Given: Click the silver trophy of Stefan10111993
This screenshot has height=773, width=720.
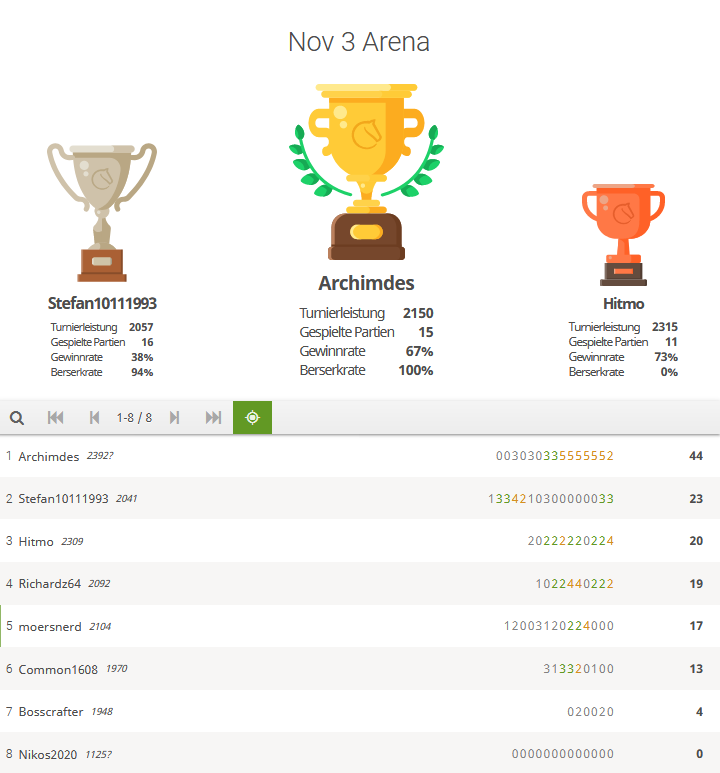Looking at the screenshot, I should [102, 212].
